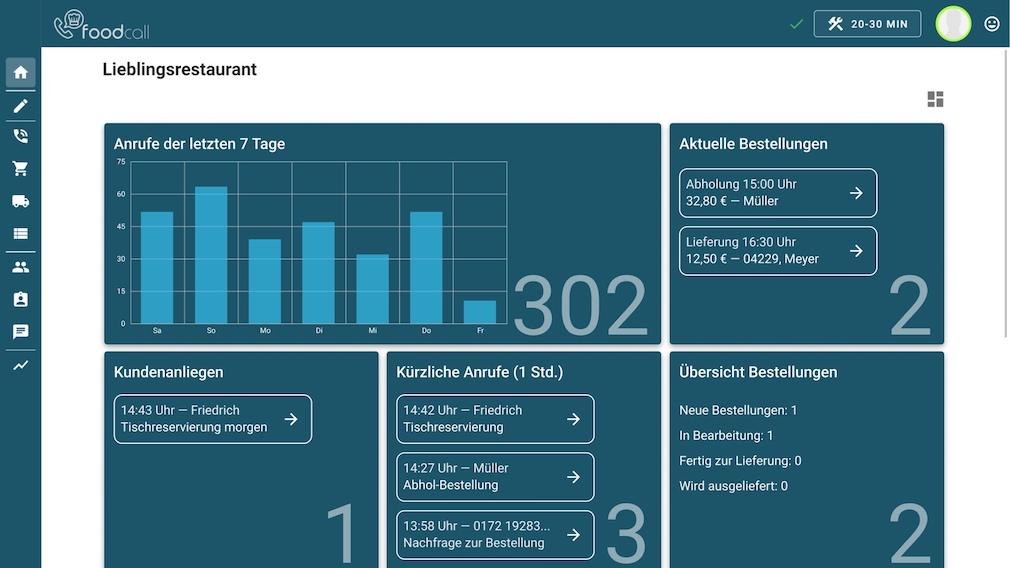Open the customers group icon in the sidebar

pyautogui.click(x=20, y=267)
